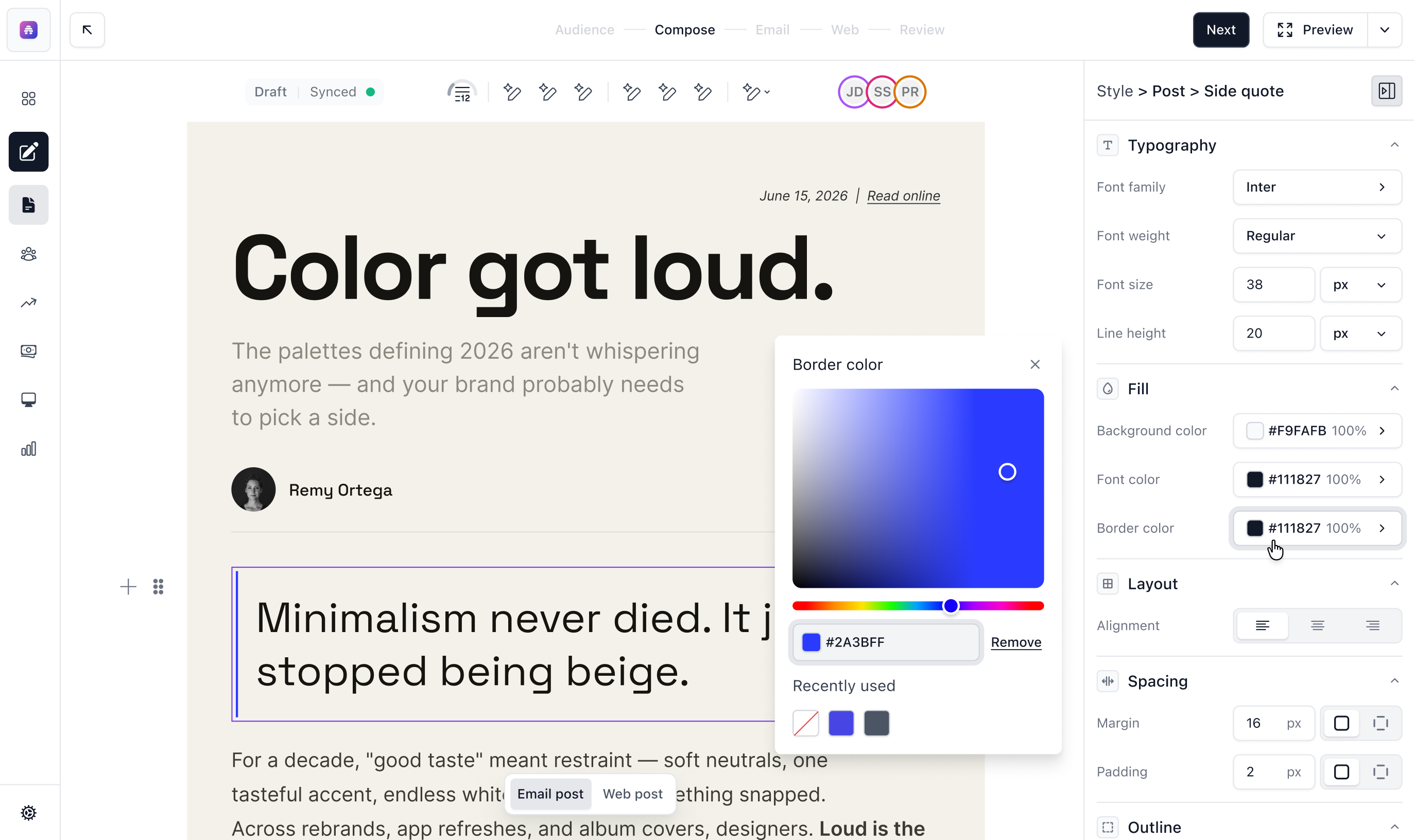Click the Outline section dashed-square icon
1414x840 pixels.
pos(1108,828)
